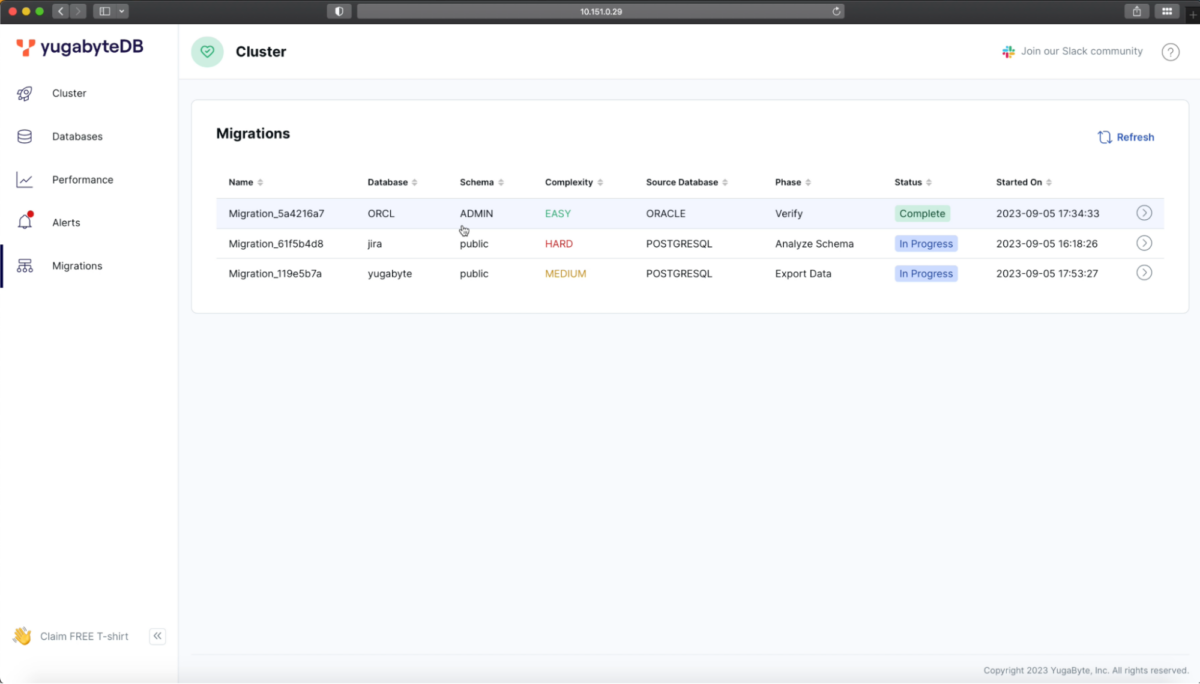
Task: Expand details for Migration_61f5b4d8
Action: [x=1144, y=243]
